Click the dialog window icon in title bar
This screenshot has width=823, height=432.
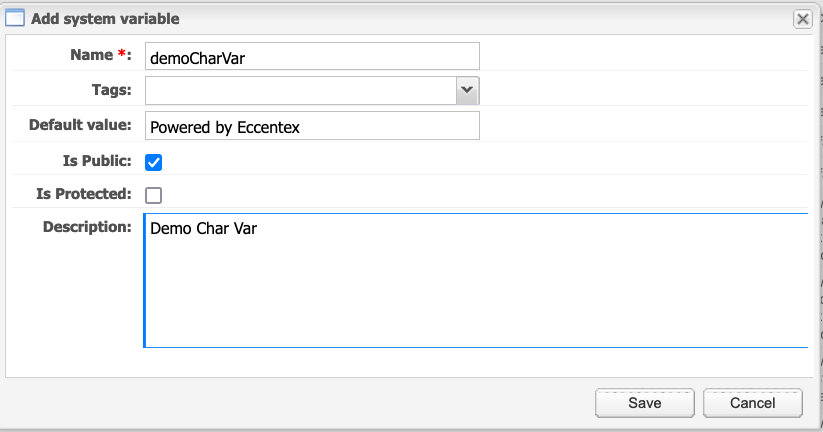pyautogui.click(x=15, y=18)
